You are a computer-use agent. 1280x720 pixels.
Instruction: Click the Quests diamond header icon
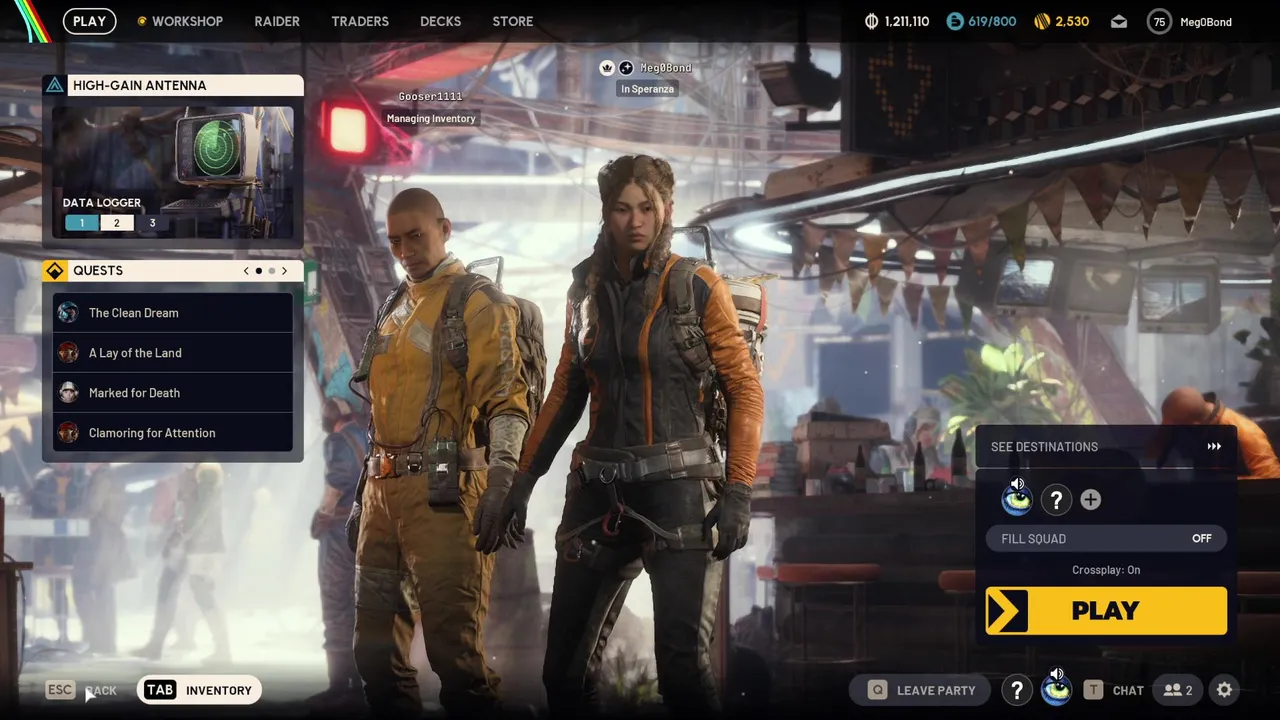(x=55, y=270)
